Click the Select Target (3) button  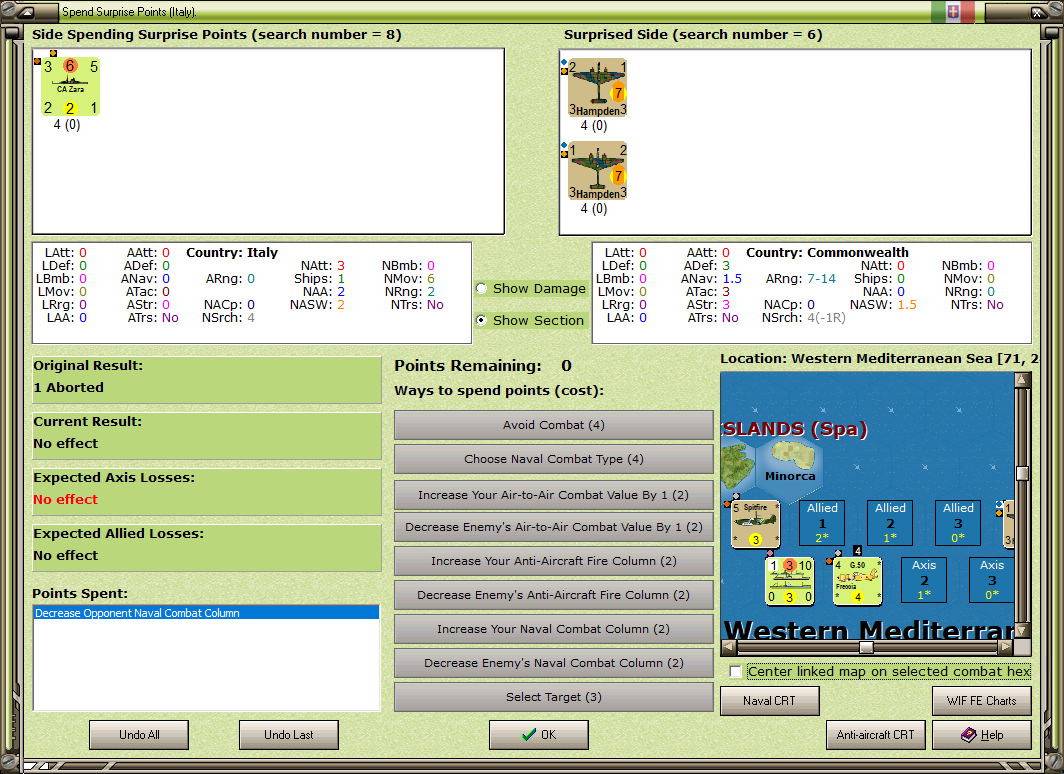point(554,697)
